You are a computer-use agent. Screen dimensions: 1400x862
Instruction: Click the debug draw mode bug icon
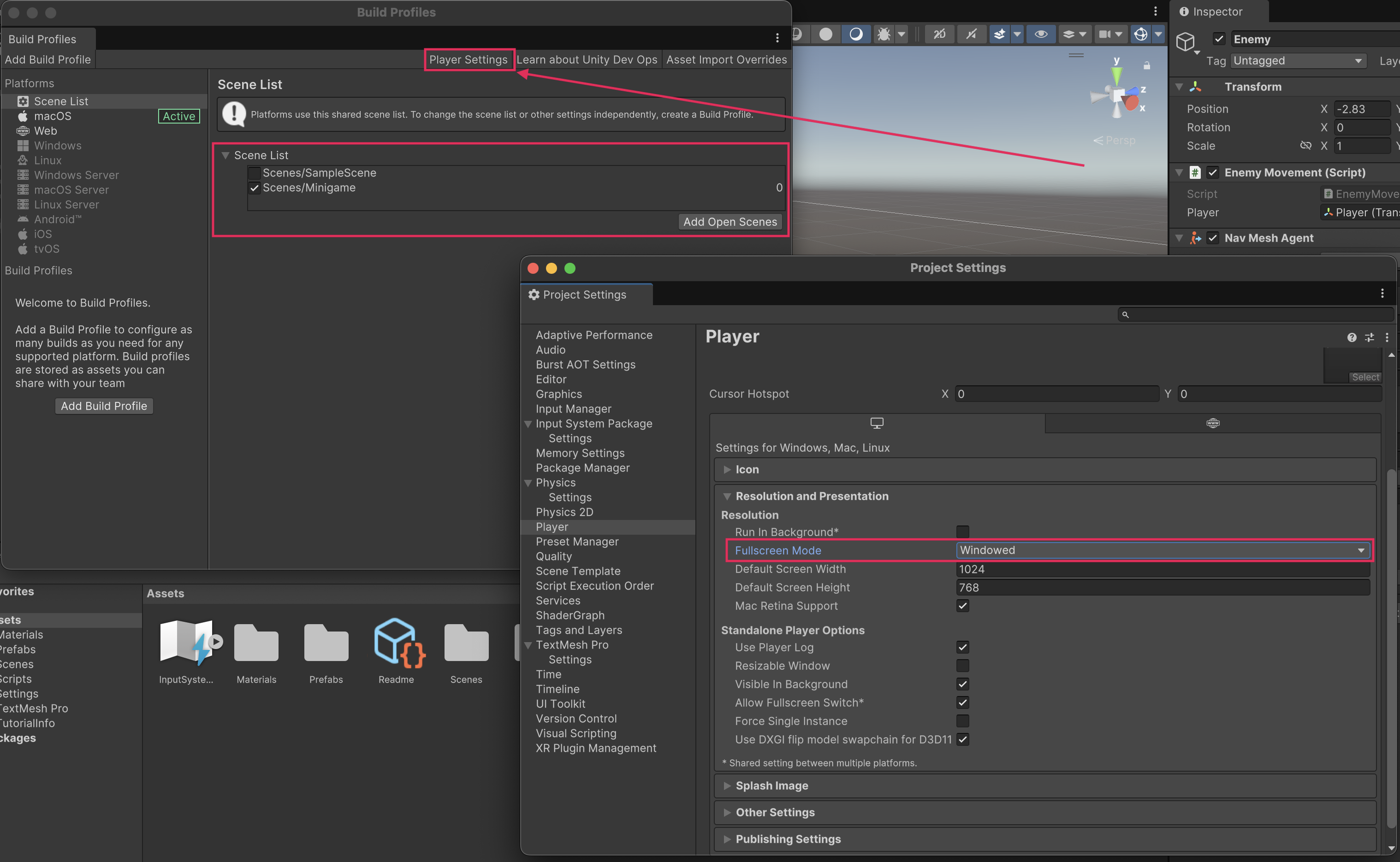884,34
